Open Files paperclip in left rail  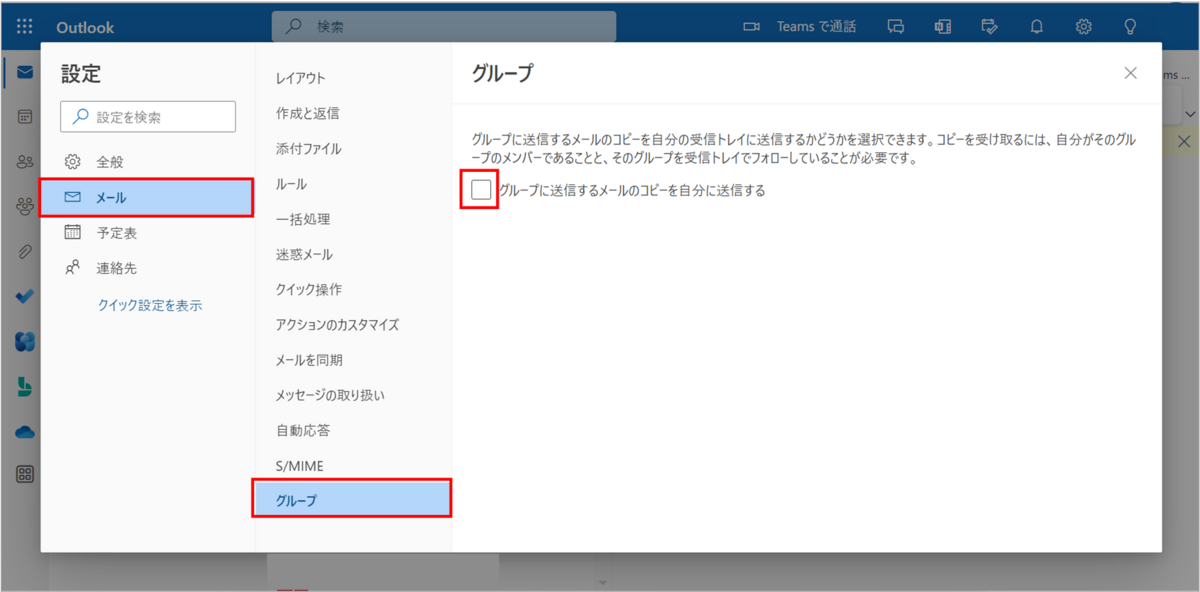(x=25, y=251)
